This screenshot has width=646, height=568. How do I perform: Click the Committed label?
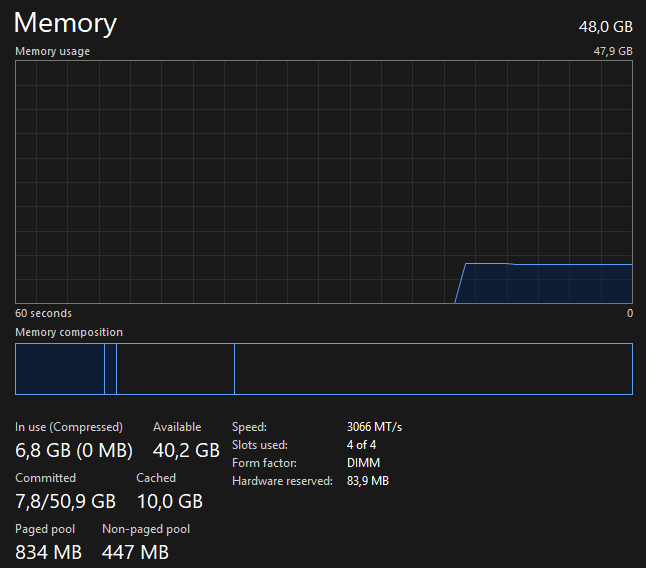45,478
